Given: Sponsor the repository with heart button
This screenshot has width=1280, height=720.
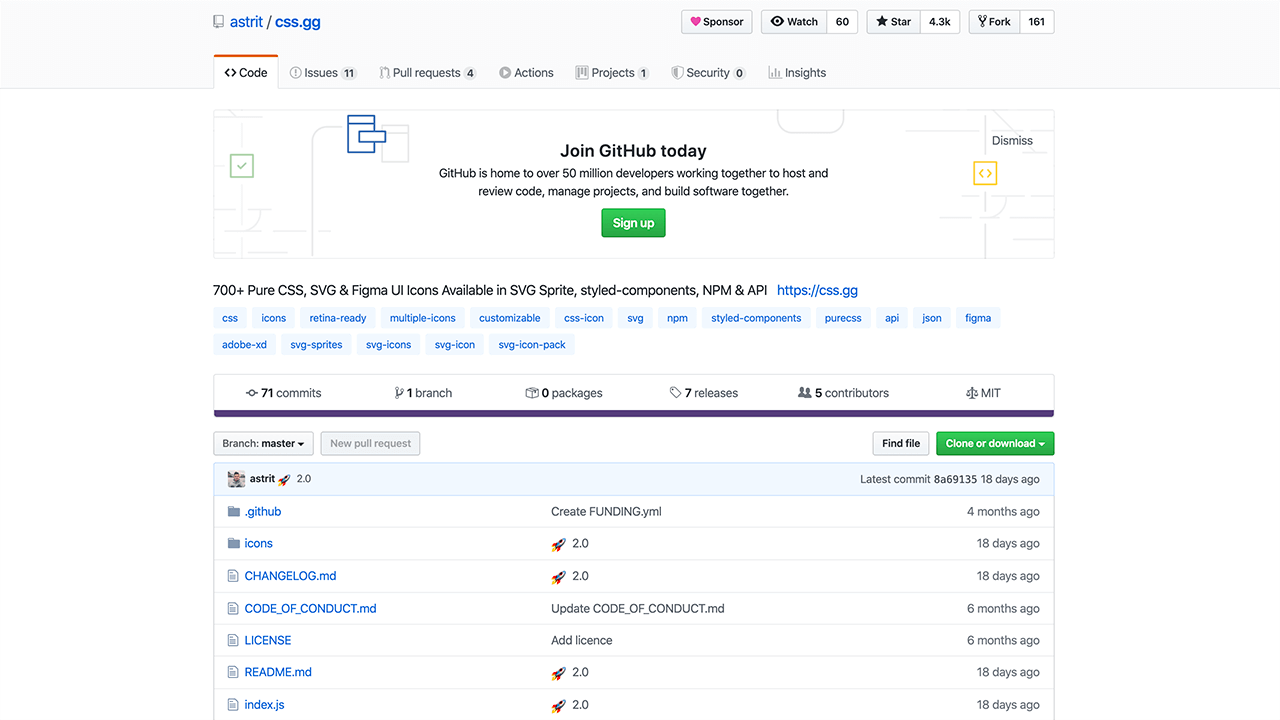Looking at the screenshot, I should click(717, 22).
